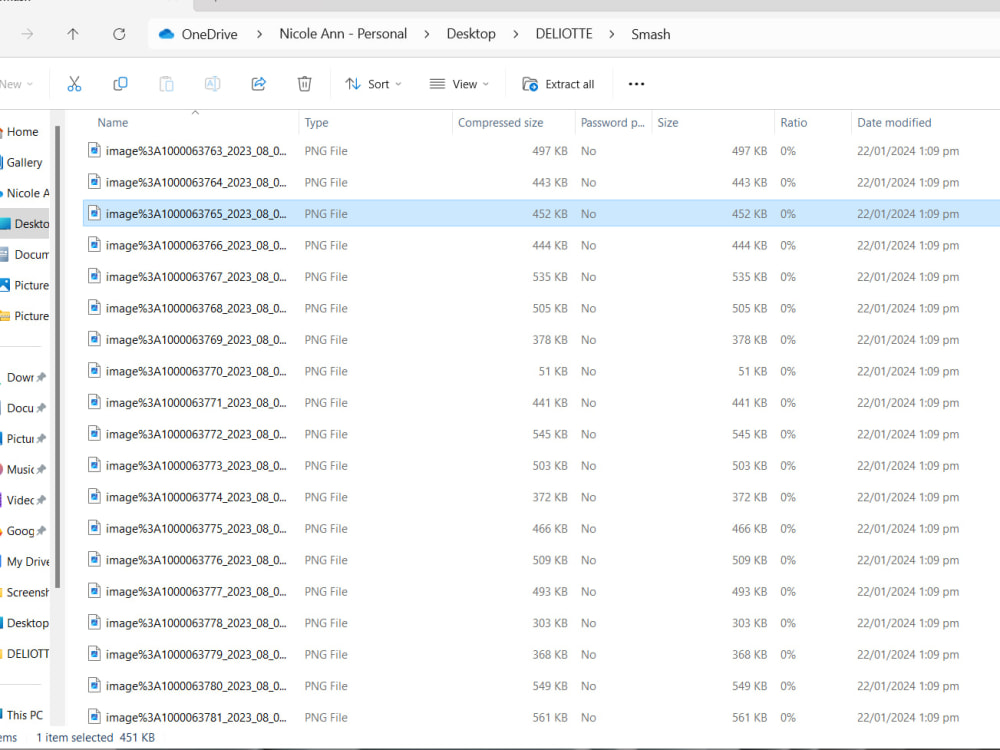This screenshot has height=750, width=1000.
Task: Click the Rename icon in toolbar
Action: tap(212, 84)
